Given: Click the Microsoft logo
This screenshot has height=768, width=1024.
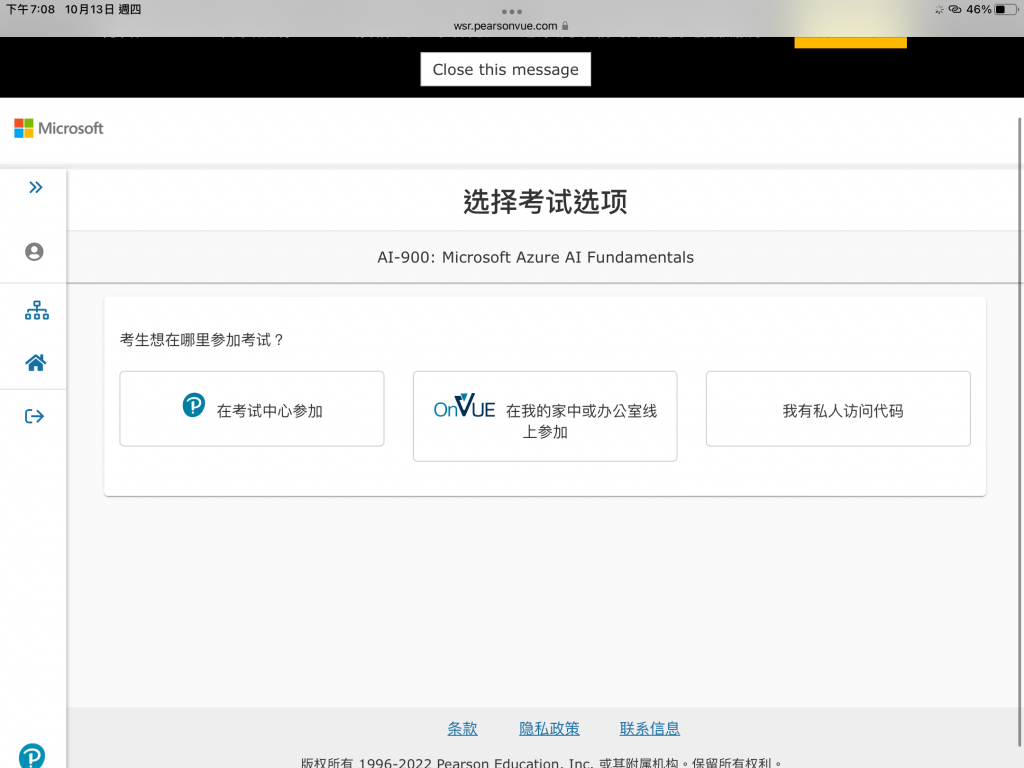Looking at the screenshot, I should (x=59, y=128).
